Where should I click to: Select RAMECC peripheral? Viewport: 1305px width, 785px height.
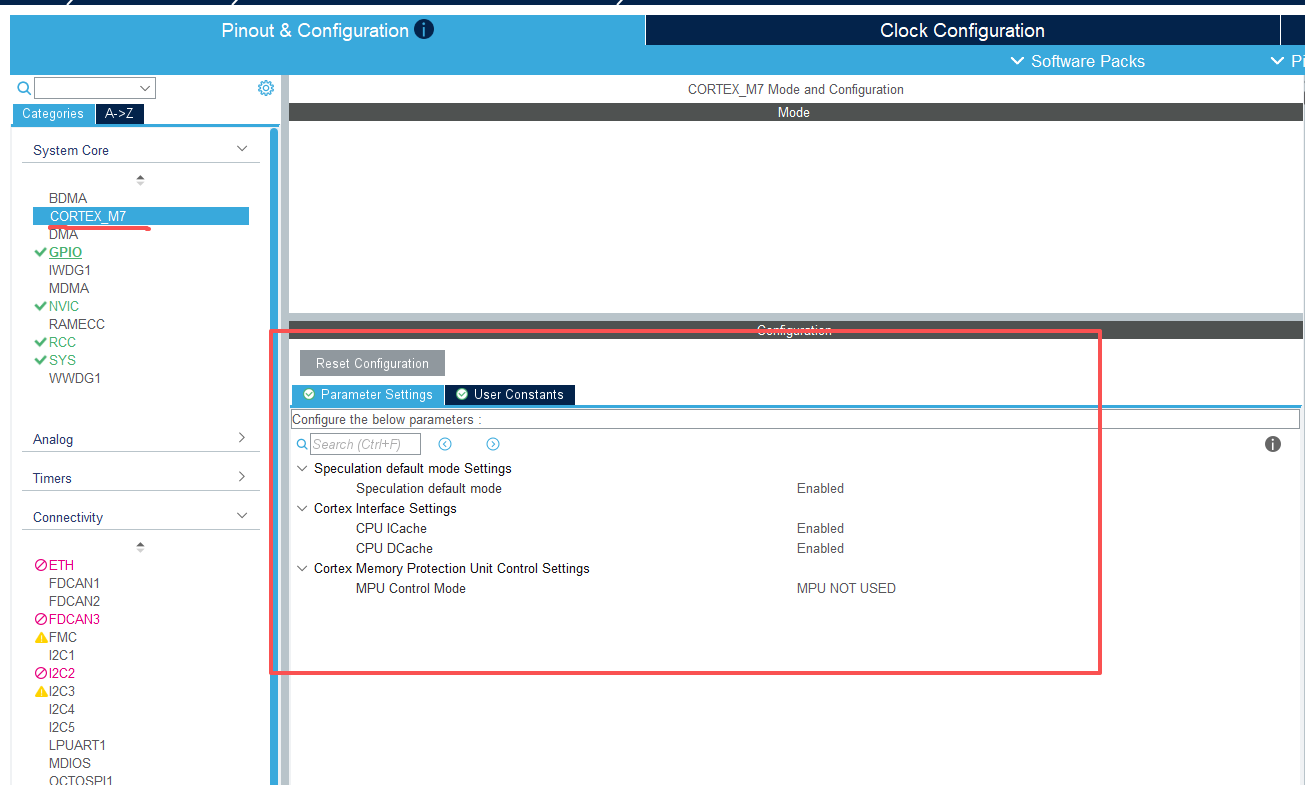(x=77, y=324)
